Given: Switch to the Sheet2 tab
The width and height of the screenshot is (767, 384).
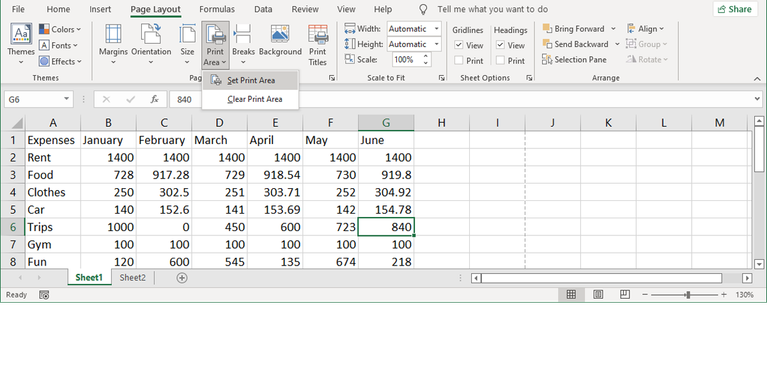Looking at the screenshot, I should [x=133, y=278].
